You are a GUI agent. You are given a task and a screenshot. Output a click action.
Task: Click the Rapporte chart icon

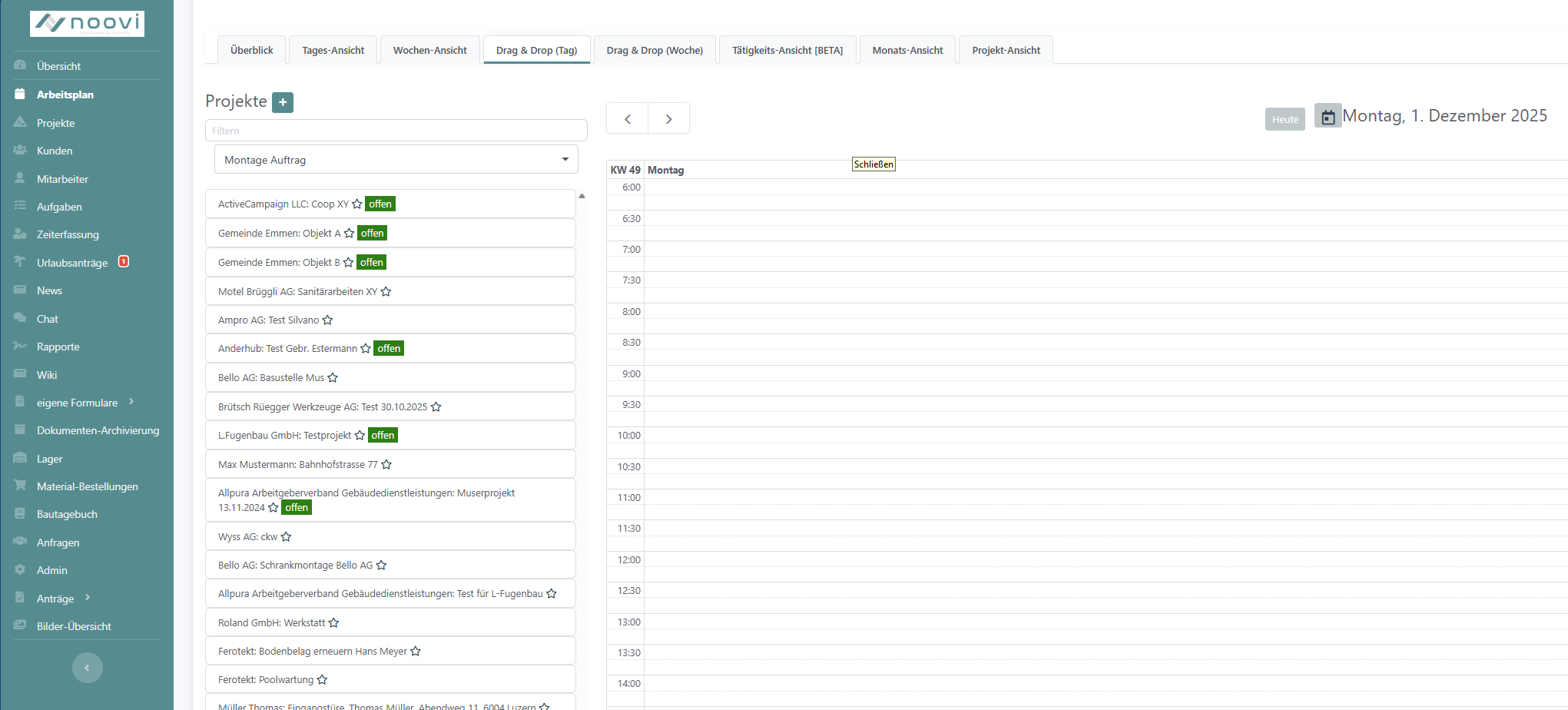click(20, 346)
